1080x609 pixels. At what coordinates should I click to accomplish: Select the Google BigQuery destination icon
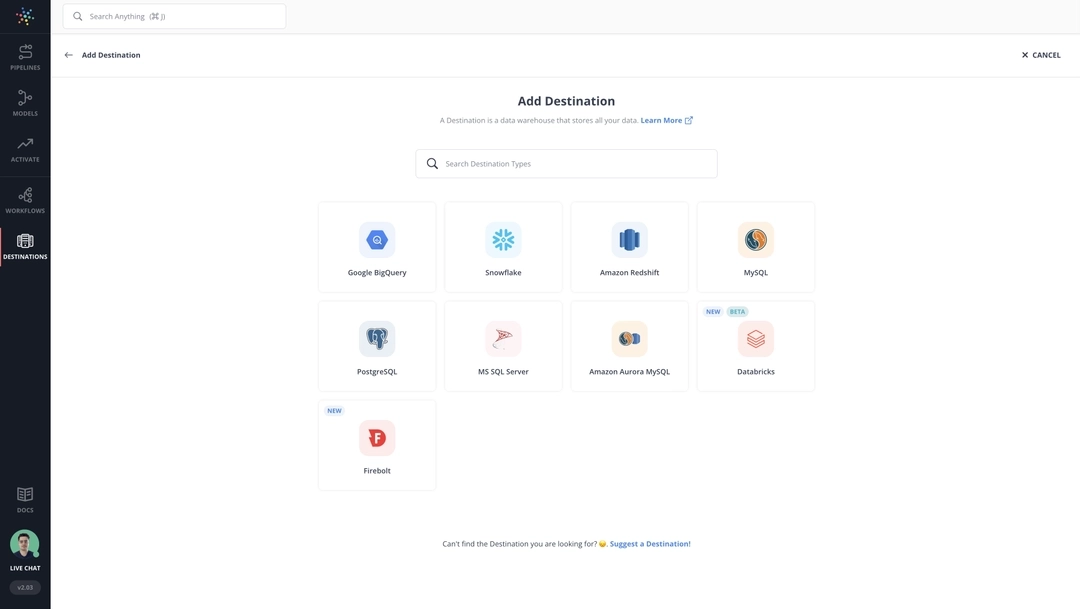pyautogui.click(x=377, y=238)
